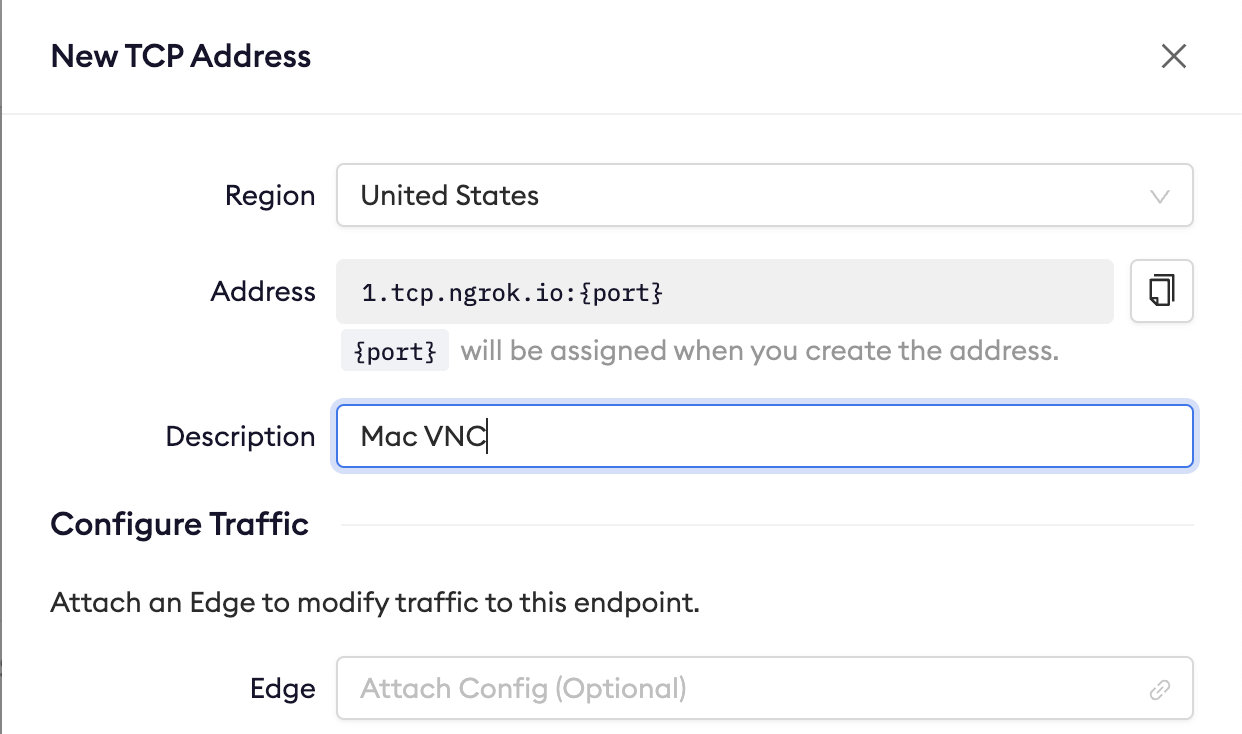Click the {port} badge in helper text
The image size is (1242, 734).
click(395, 351)
